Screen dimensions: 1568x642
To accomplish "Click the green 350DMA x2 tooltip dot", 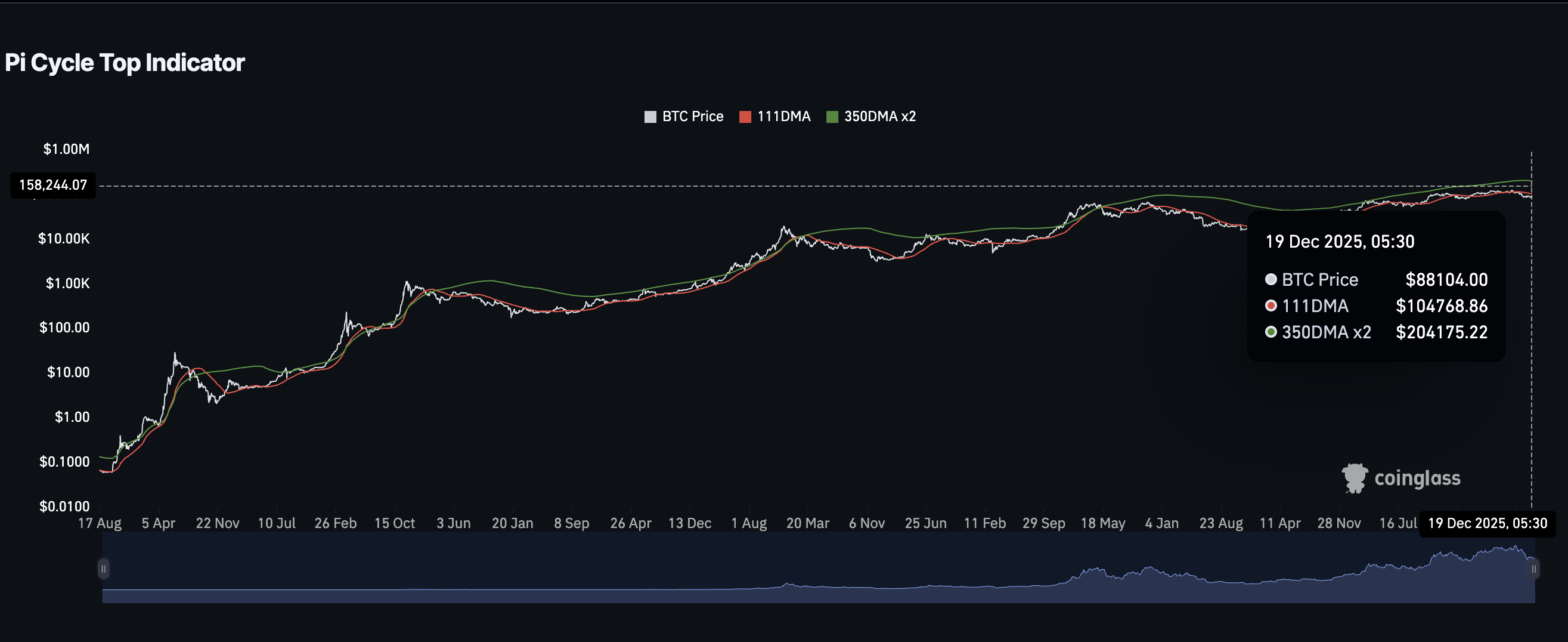I will (1270, 332).
